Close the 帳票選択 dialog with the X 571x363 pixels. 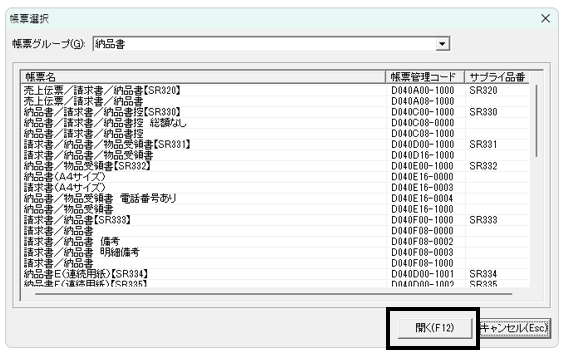pyautogui.click(x=545, y=18)
